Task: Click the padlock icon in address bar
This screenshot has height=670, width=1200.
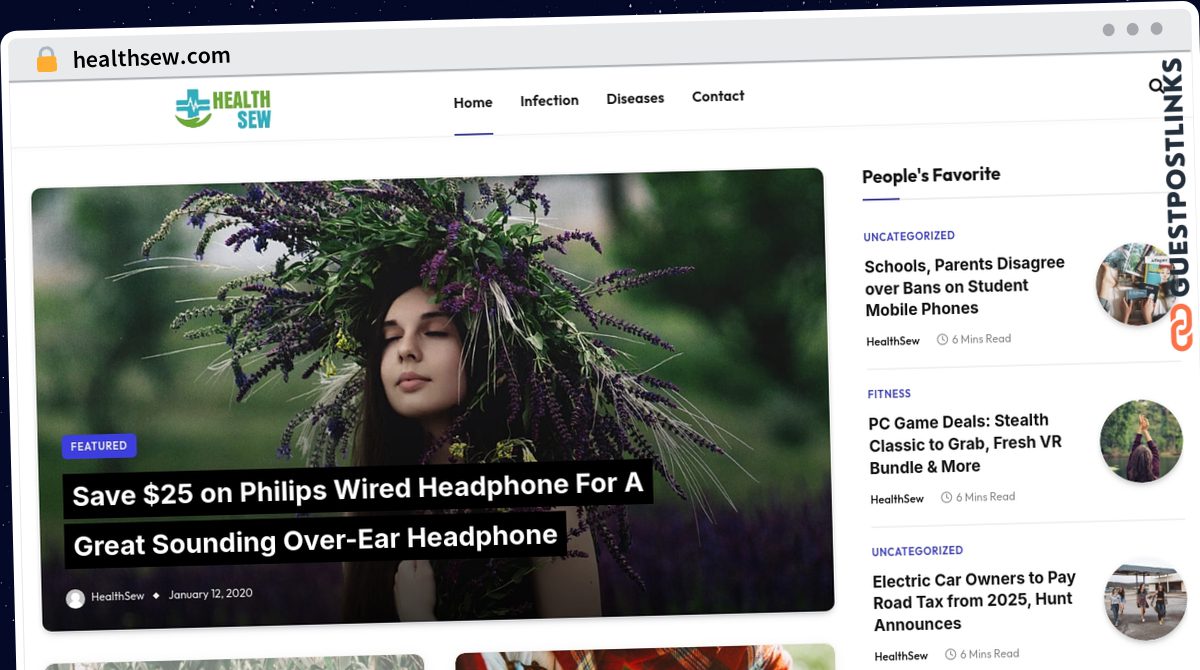Action: [x=47, y=60]
